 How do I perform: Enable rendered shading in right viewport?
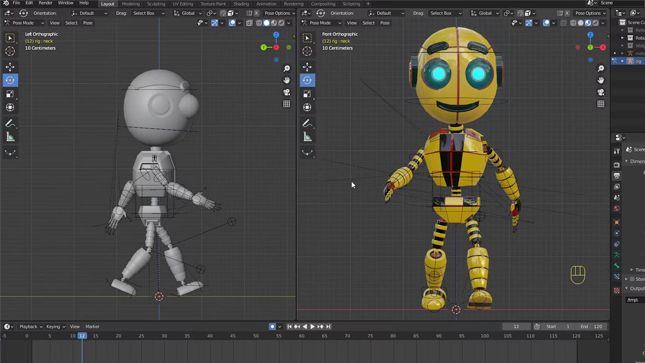point(596,23)
